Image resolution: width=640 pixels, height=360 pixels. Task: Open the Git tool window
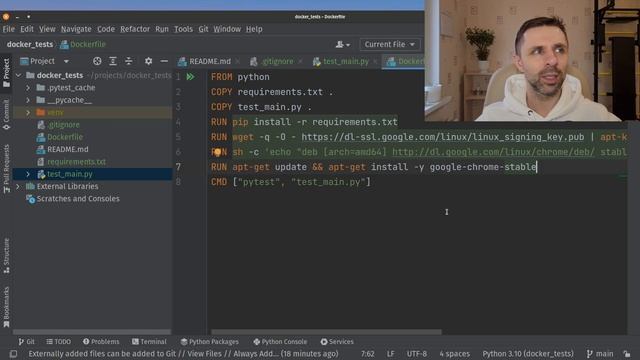pos(26,342)
